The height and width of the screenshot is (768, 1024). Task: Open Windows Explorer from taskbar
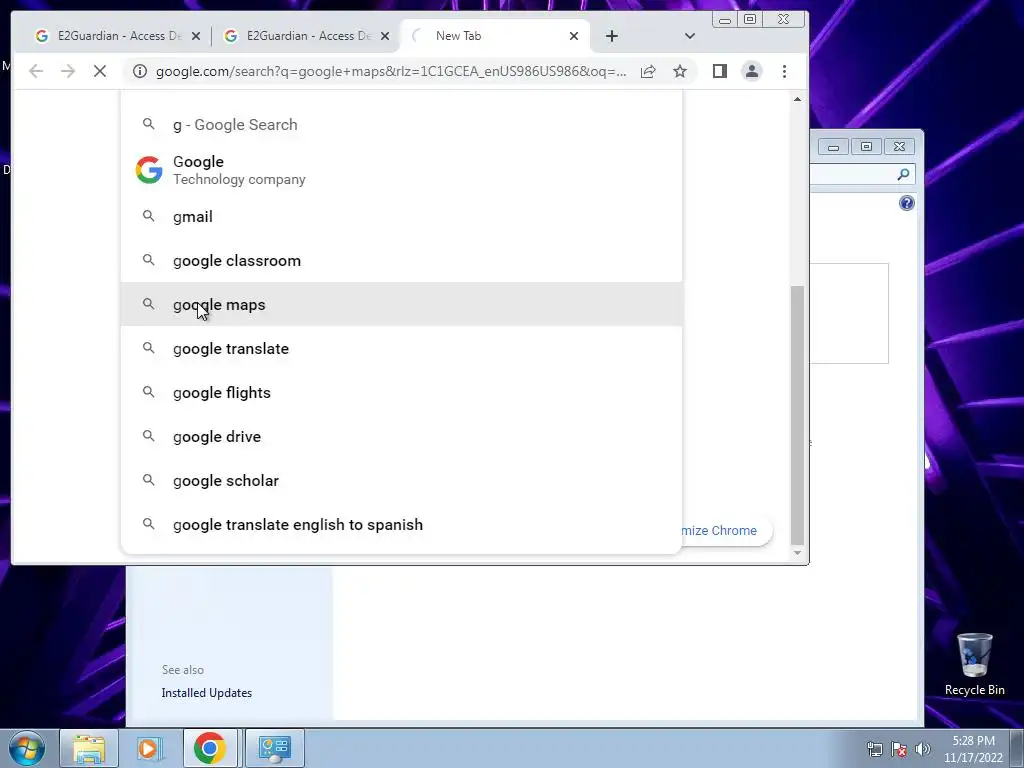pos(89,748)
